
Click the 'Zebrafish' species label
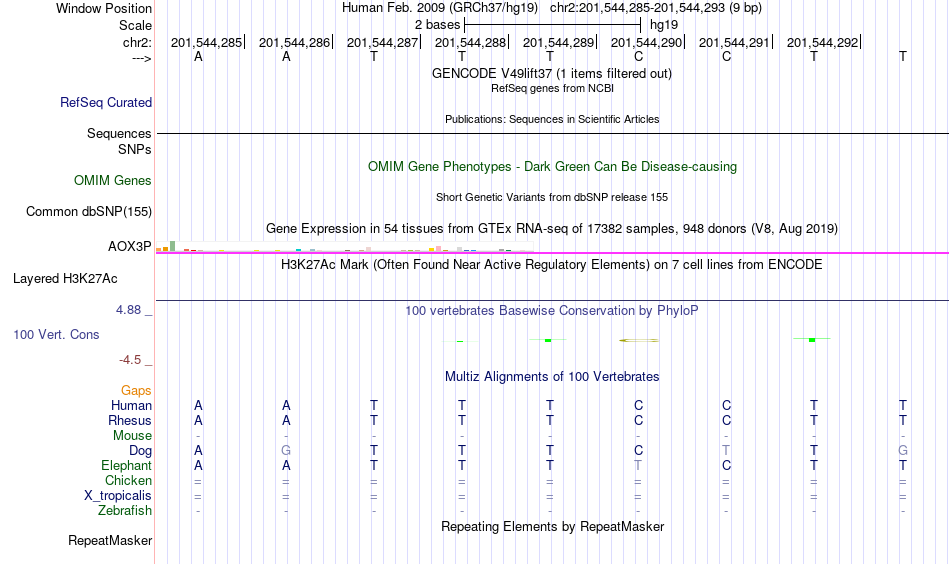125,510
